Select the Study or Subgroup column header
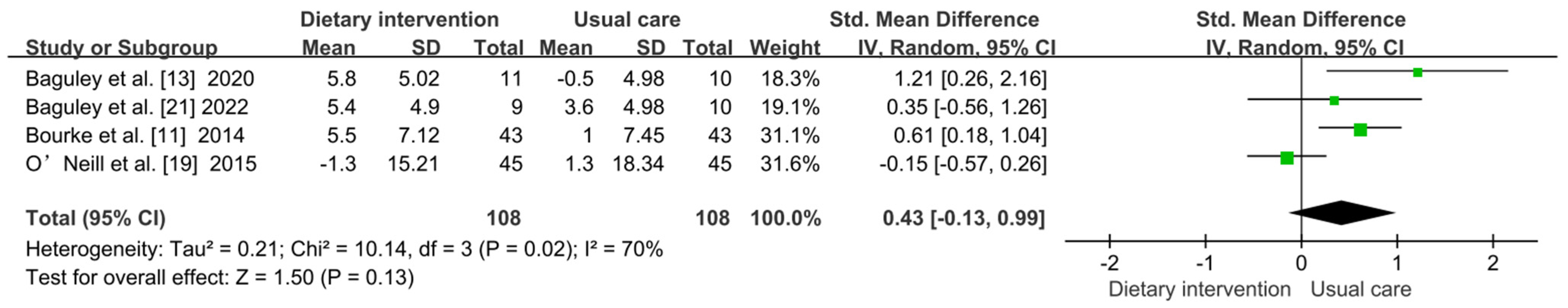1568x308 pixels. [x=121, y=48]
